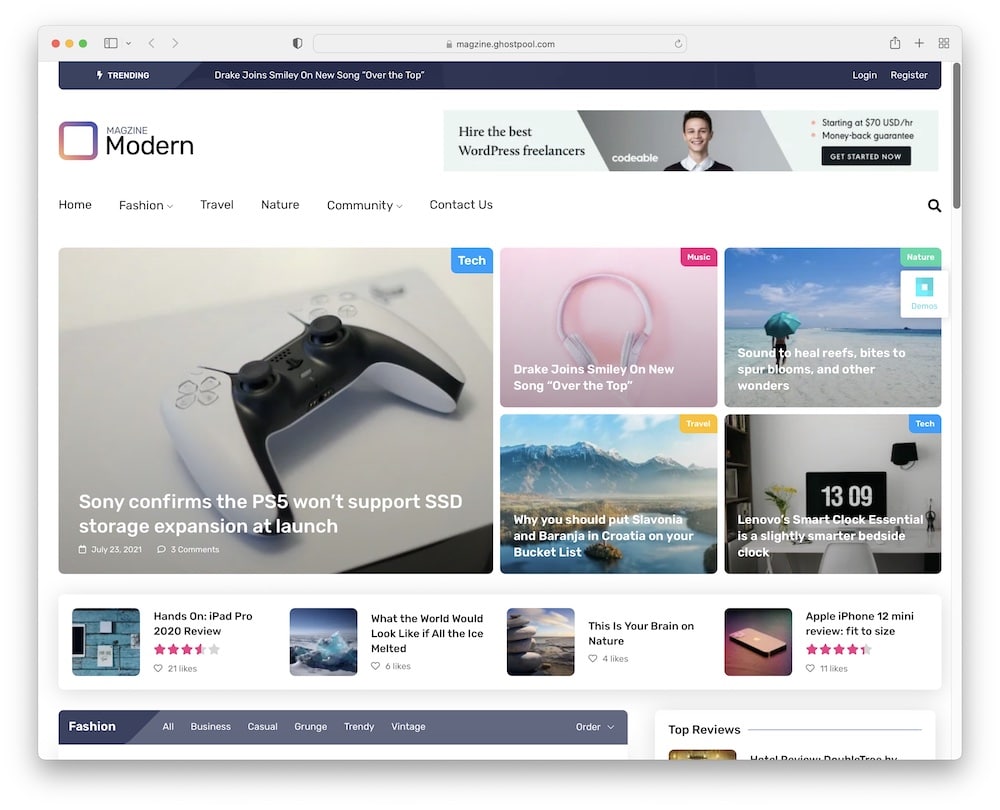Open the 3 Comments link

tap(195, 549)
